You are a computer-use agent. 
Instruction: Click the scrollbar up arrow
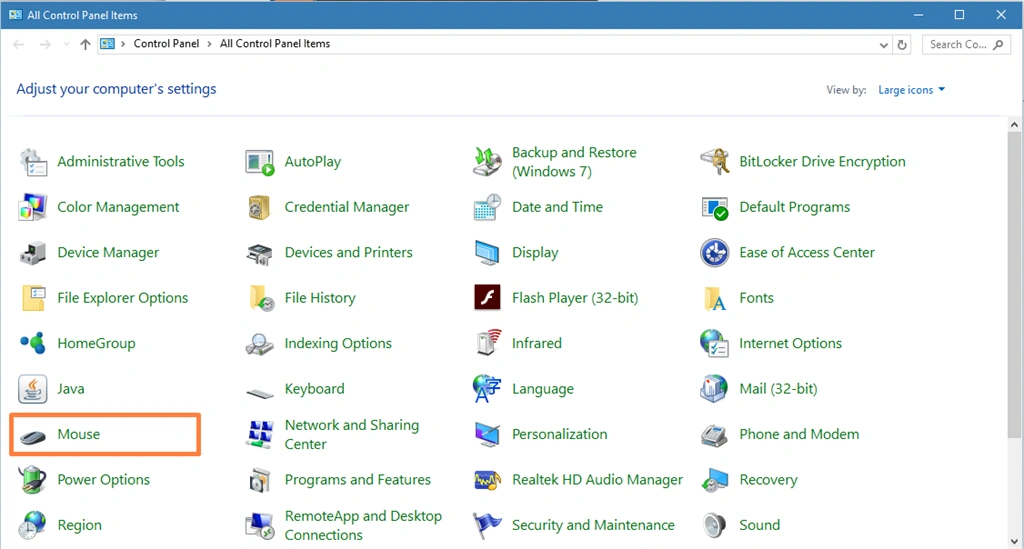(x=1014, y=125)
